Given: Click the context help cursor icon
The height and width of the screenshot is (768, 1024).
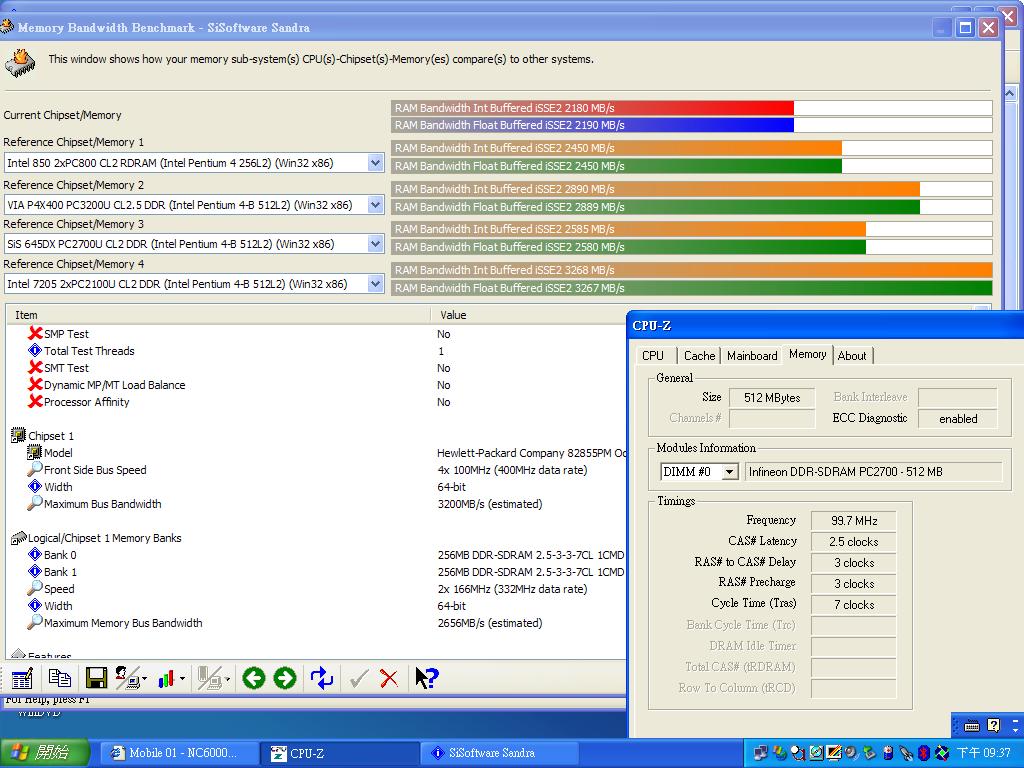Looking at the screenshot, I should click(427, 679).
